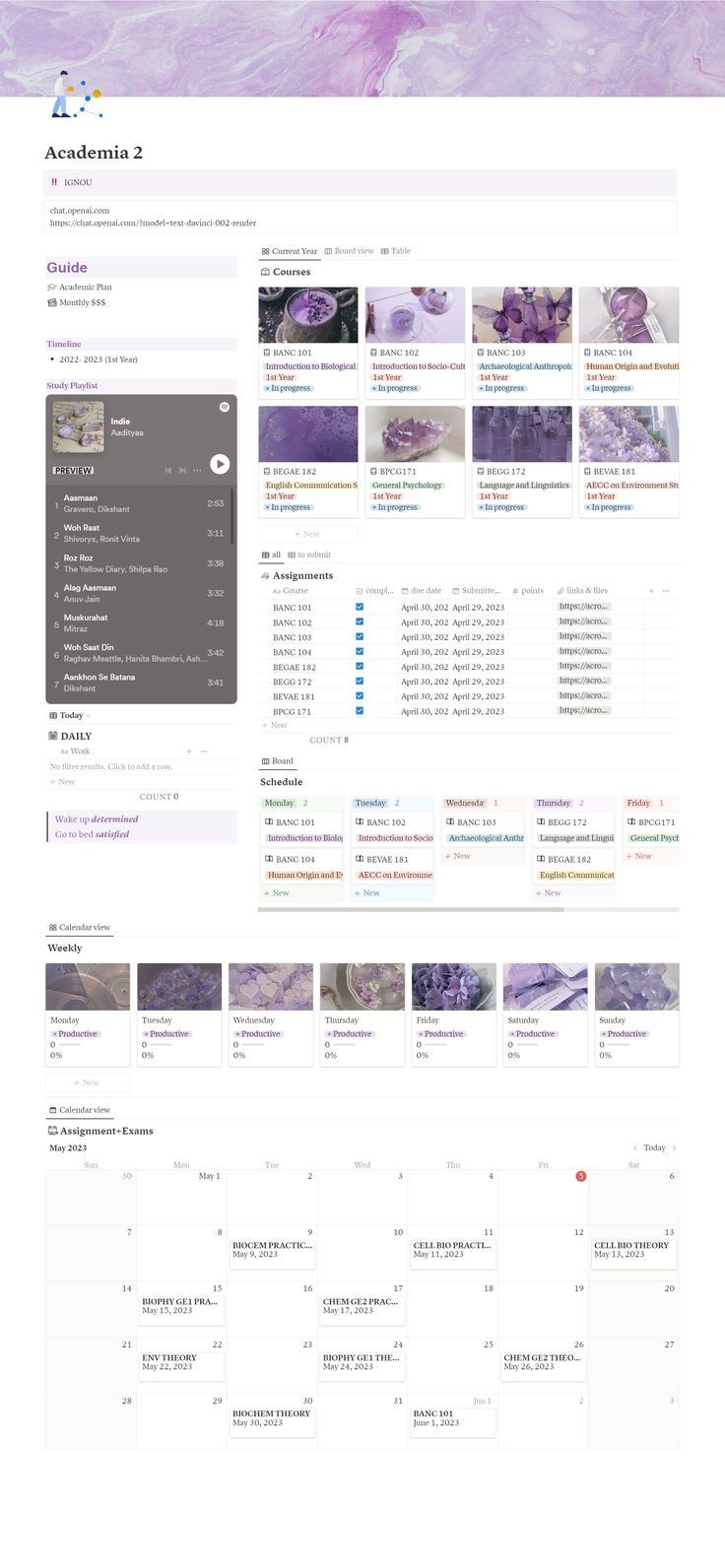Screen dimensions: 725x1568
Task: Click the Schedule board horizontal scrollbar
Action: [412, 909]
